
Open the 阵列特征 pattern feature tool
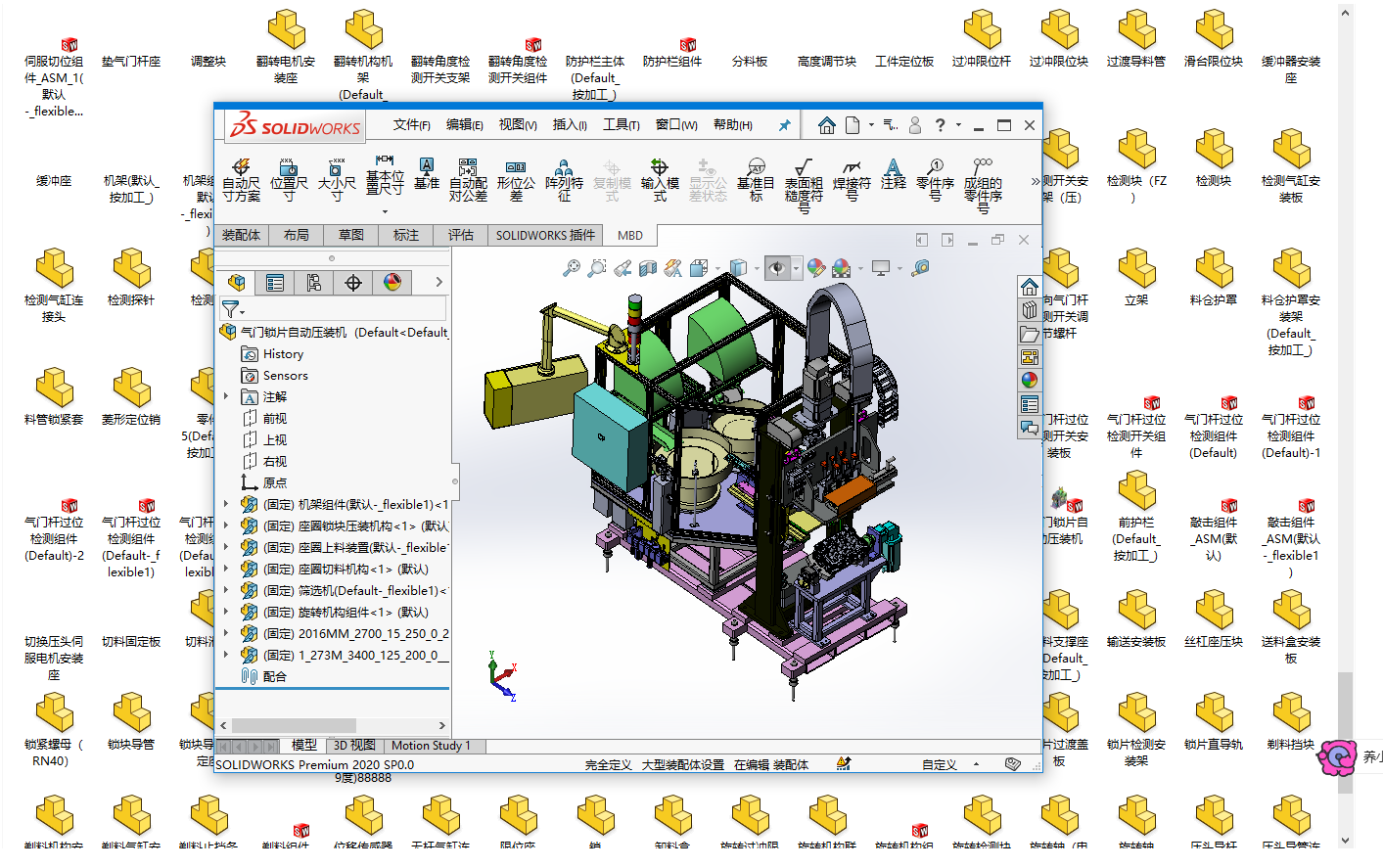pos(564,179)
